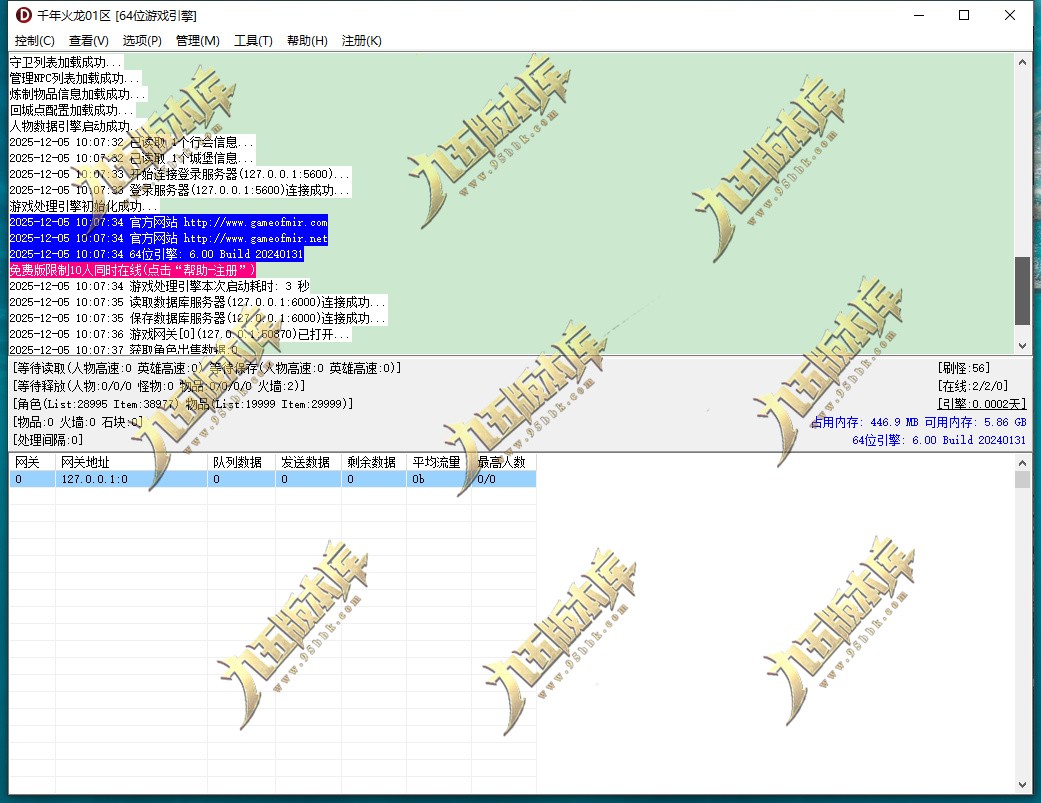The image size is (1041, 803).
Task: Click the log panel scroll-down arrow
Action: coord(1022,346)
